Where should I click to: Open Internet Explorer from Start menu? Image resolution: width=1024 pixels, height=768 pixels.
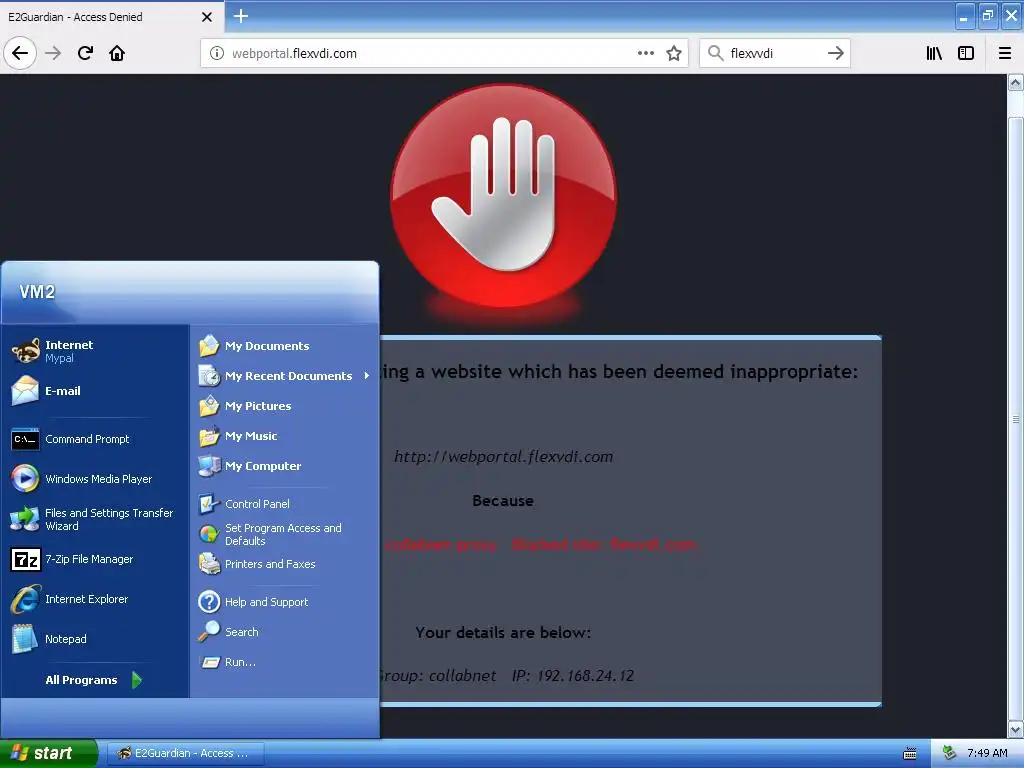click(x=95, y=599)
